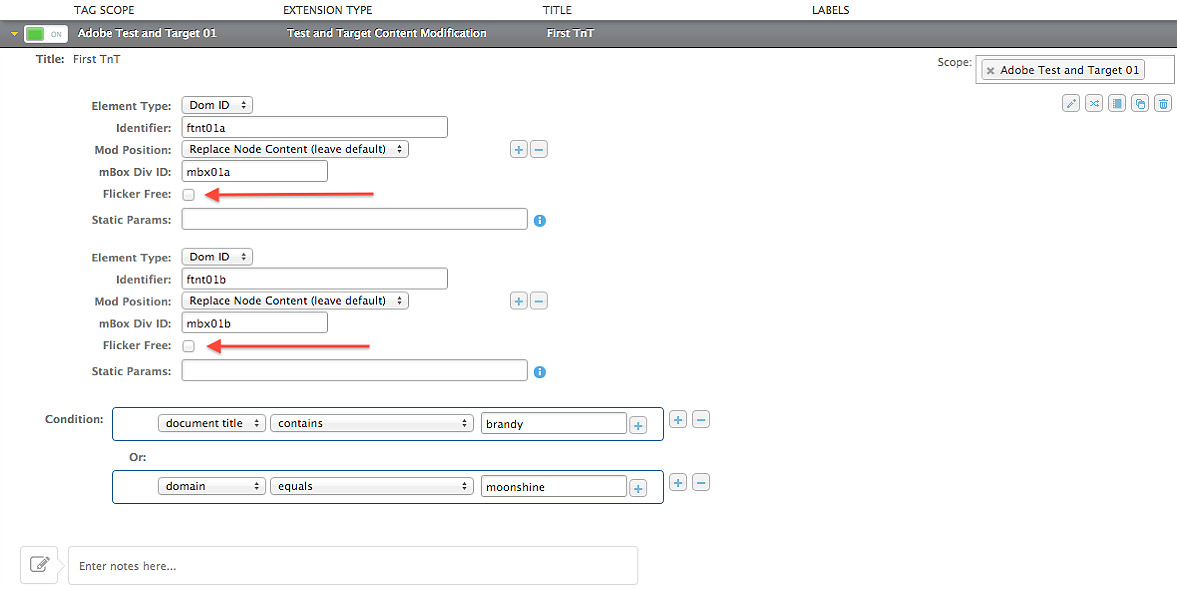Click the notes pencil icon
The width and height of the screenshot is (1177, 589).
[x=39, y=564]
